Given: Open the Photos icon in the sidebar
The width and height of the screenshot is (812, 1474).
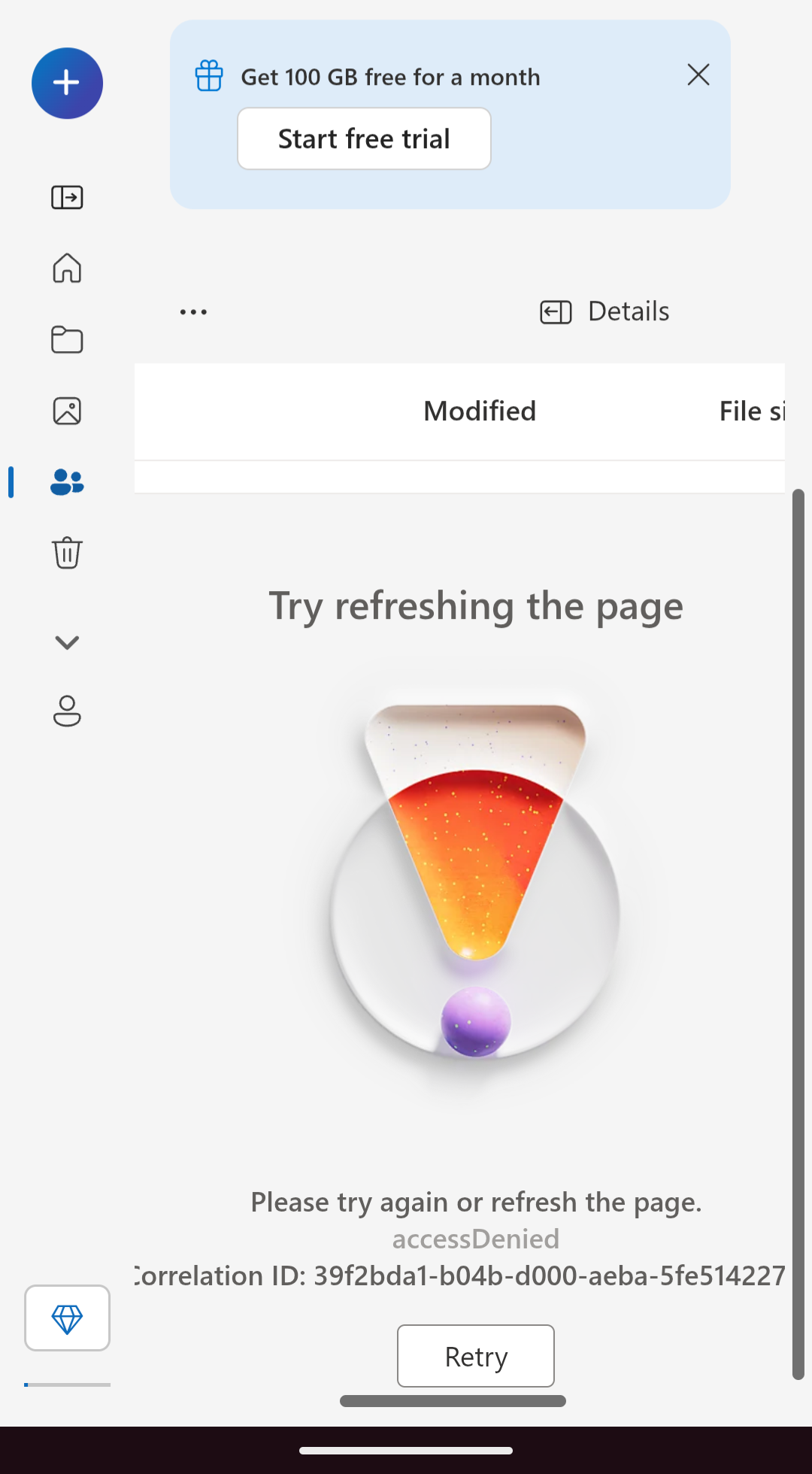Looking at the screenshot, I should click(x=67, y=411).
